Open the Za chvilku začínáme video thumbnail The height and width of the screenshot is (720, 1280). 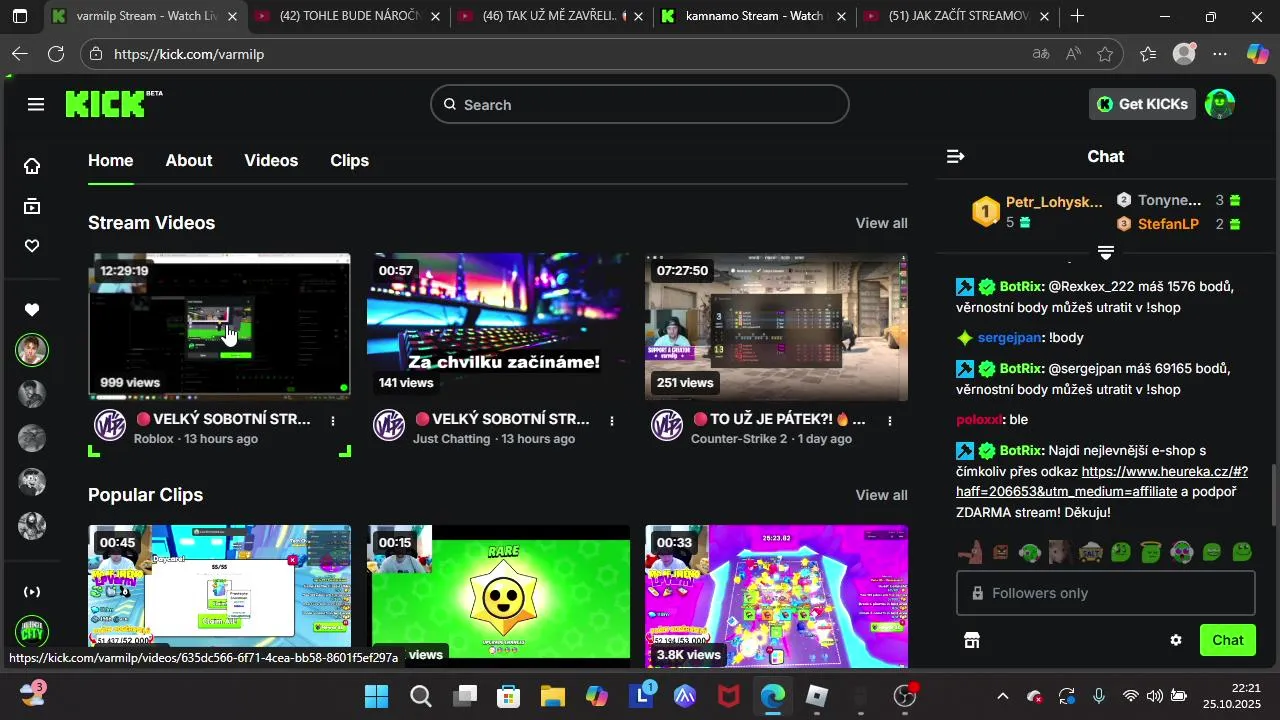(498, 327)
